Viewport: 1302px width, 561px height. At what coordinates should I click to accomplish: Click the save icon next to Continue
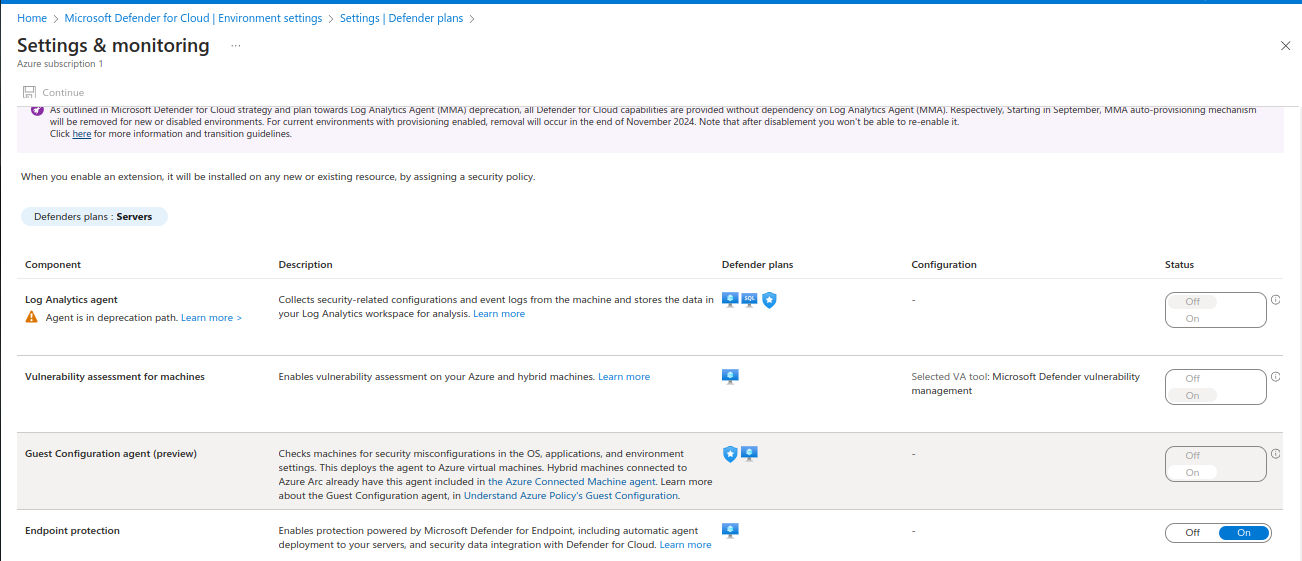29,92
